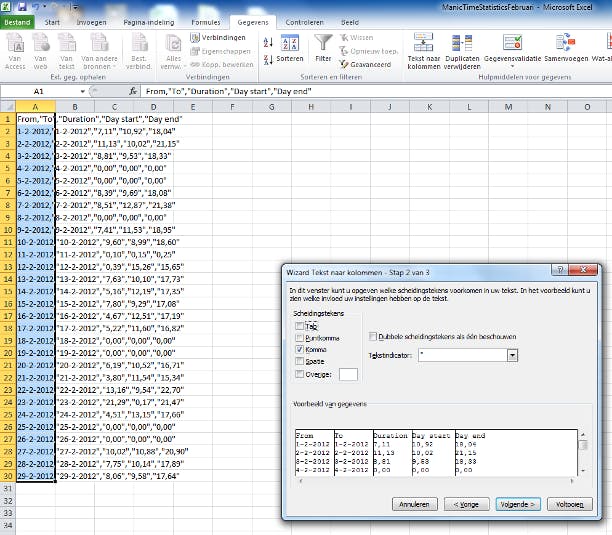Image resolution: width=612 pixels, height=535 pixels.
Task: Expand the Gegevensvalidatie dropdown arrow
Action: coord(511,68)
